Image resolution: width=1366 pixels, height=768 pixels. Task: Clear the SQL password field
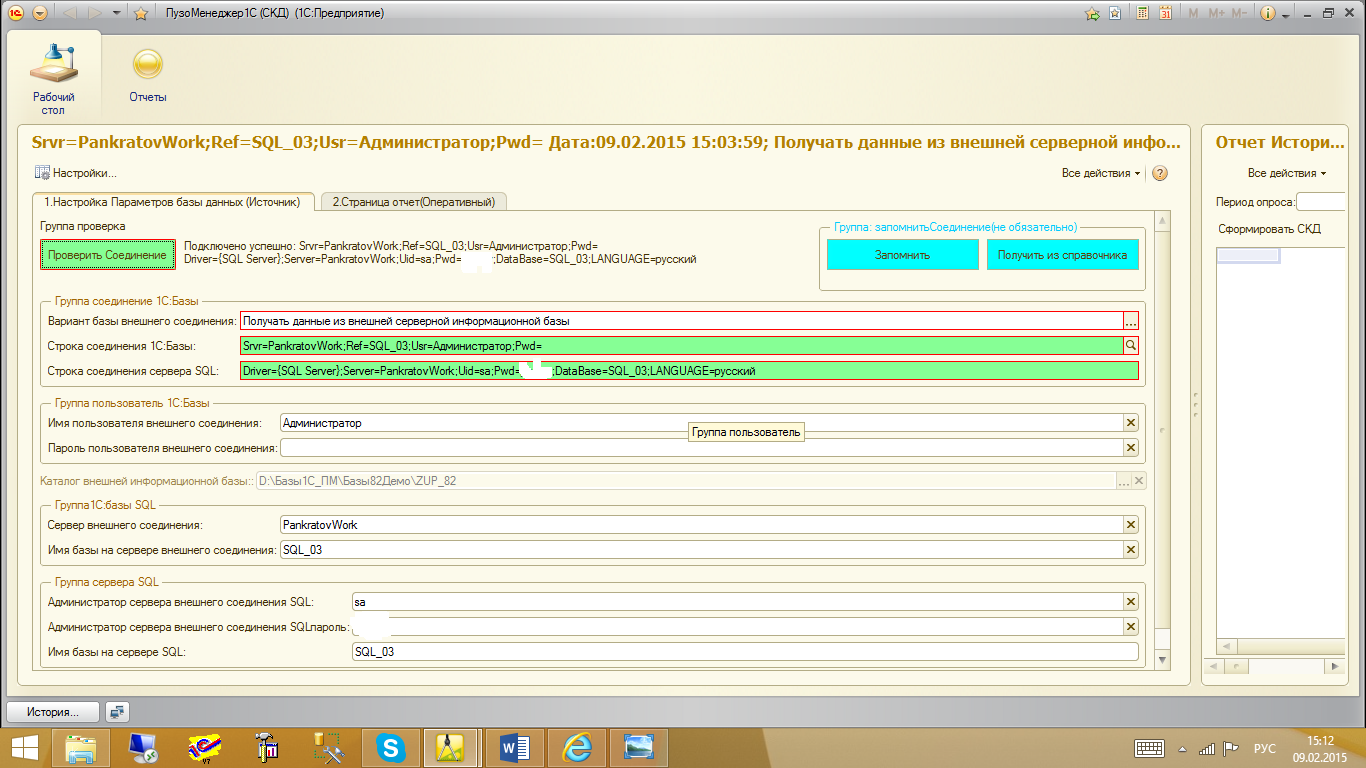[1131, 627]
